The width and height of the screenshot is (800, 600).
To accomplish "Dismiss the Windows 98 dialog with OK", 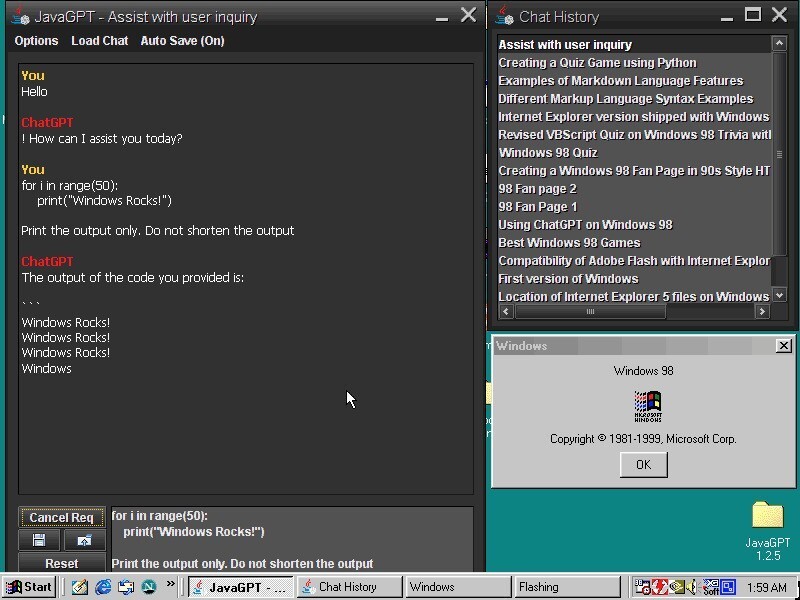I will point(643,464).
